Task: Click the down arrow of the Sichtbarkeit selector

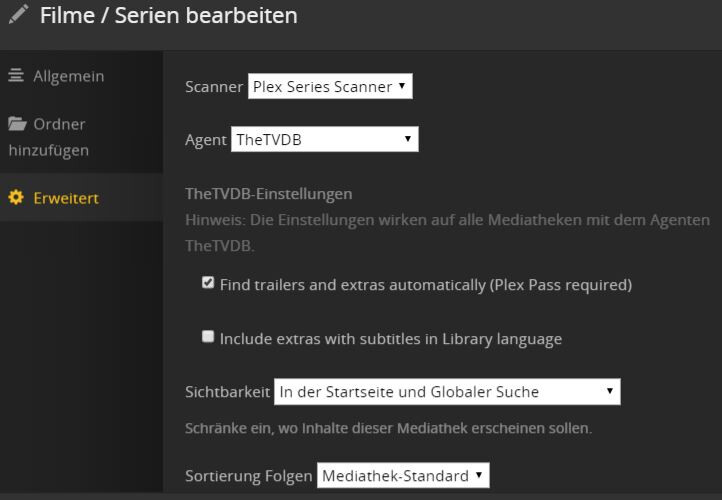Action: pos(610,391)
